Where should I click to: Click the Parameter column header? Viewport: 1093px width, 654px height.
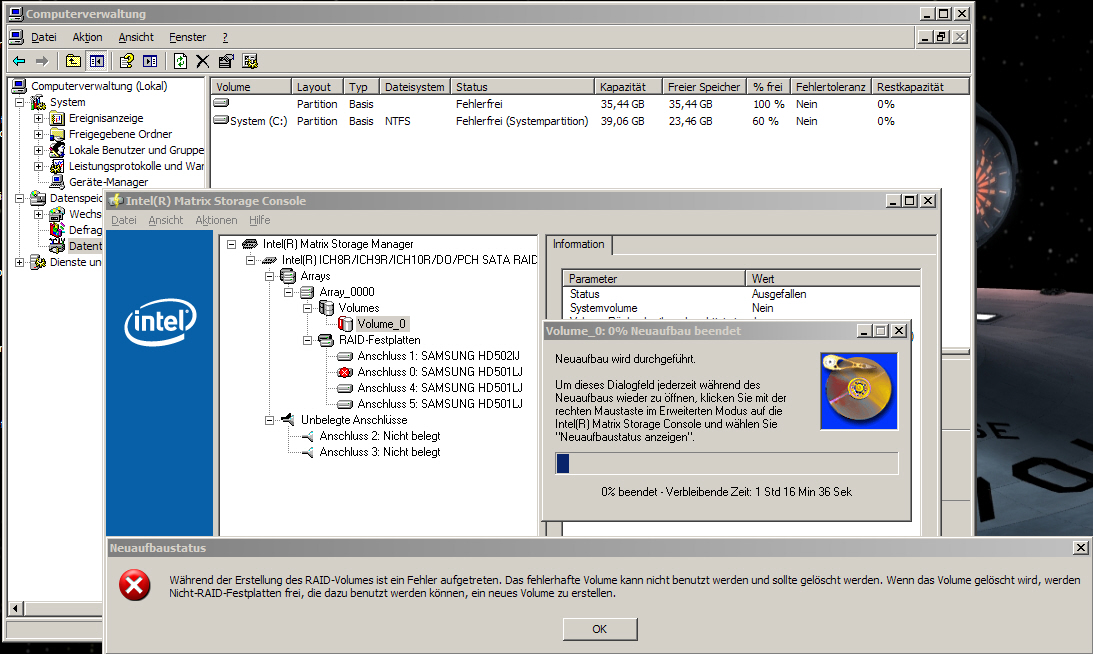click(654, 279)
